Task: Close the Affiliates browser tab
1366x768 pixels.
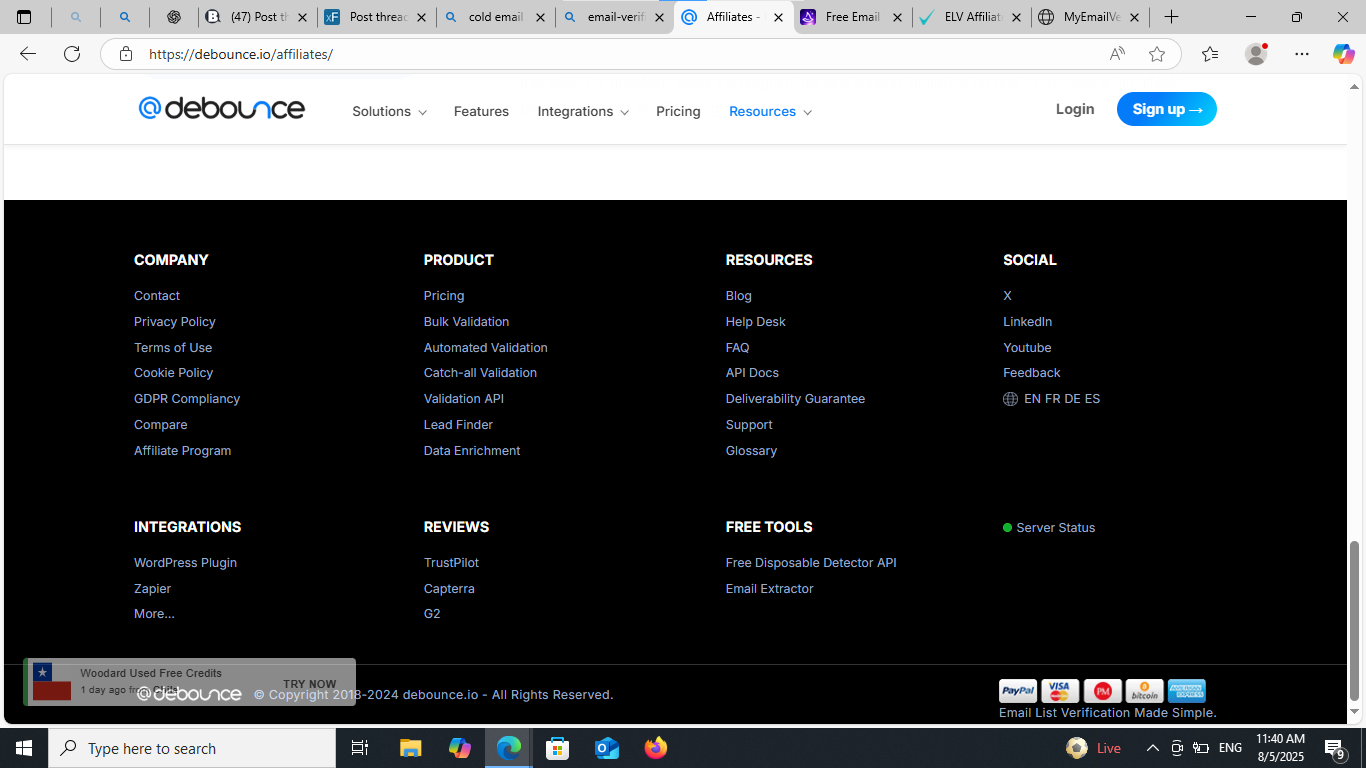Action: coord(778,17)
